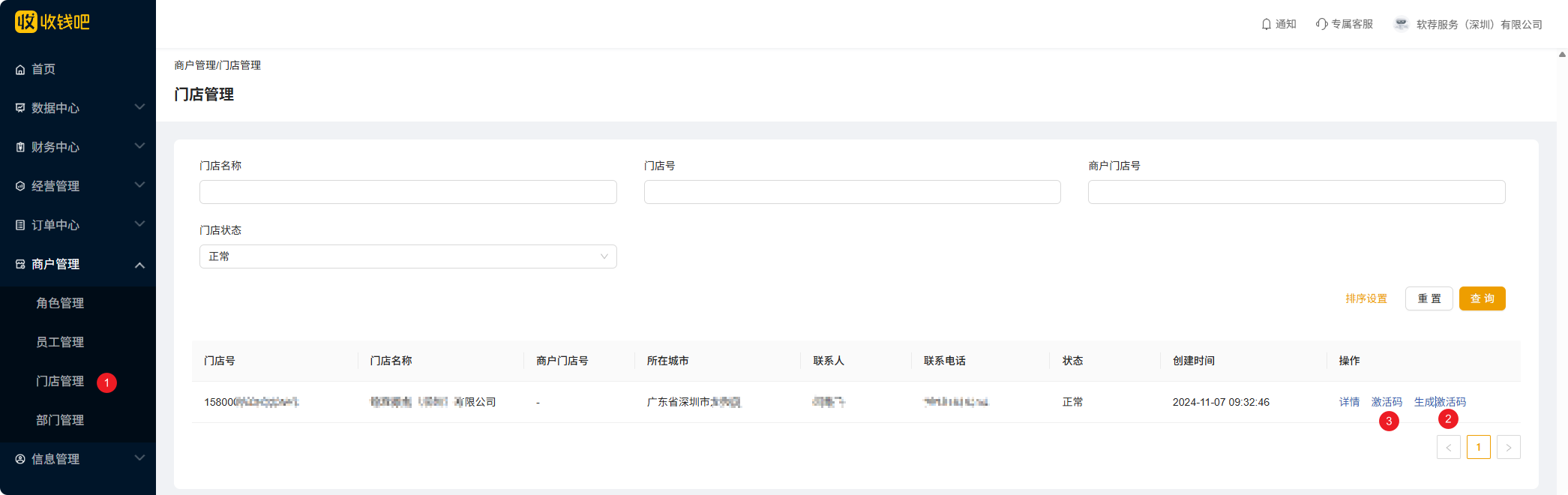Open the 数据中心 menu label
The width and height of the screenshot is (1568, 495).
[x=55, y=108]
